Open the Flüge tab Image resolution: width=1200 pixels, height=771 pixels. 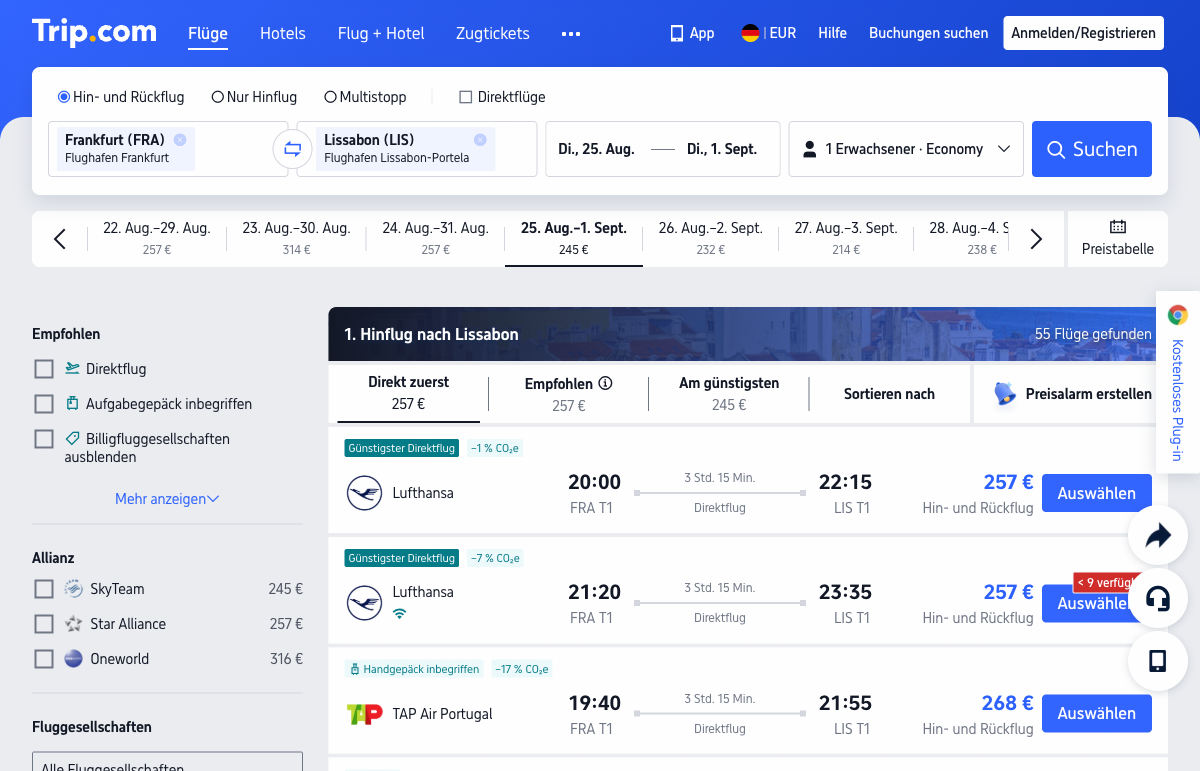click(x=208, y=33)
